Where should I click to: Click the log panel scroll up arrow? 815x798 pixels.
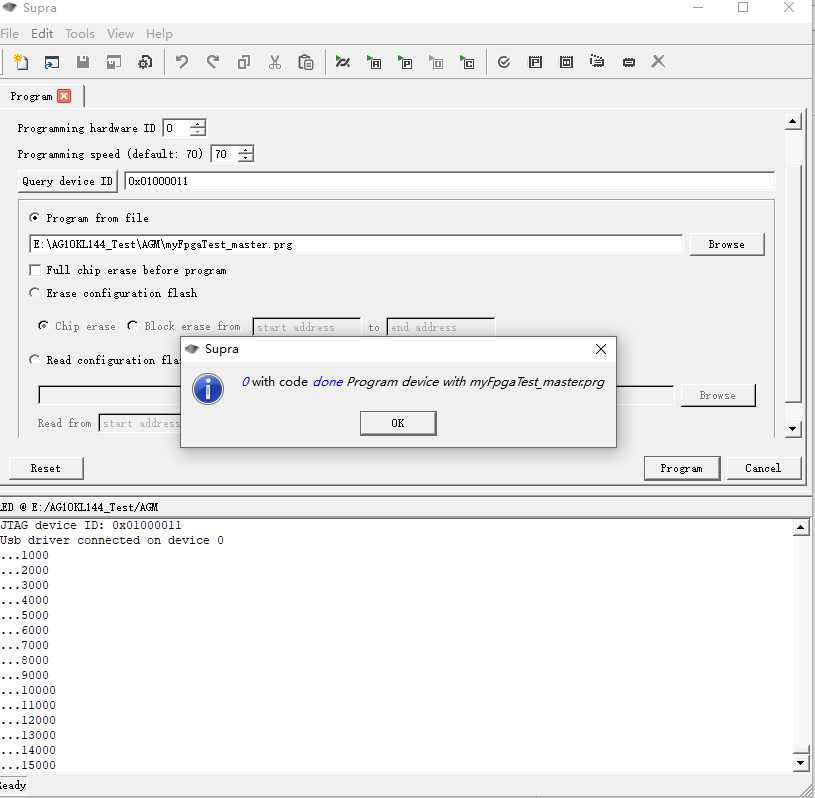click(x=800, y=528)
